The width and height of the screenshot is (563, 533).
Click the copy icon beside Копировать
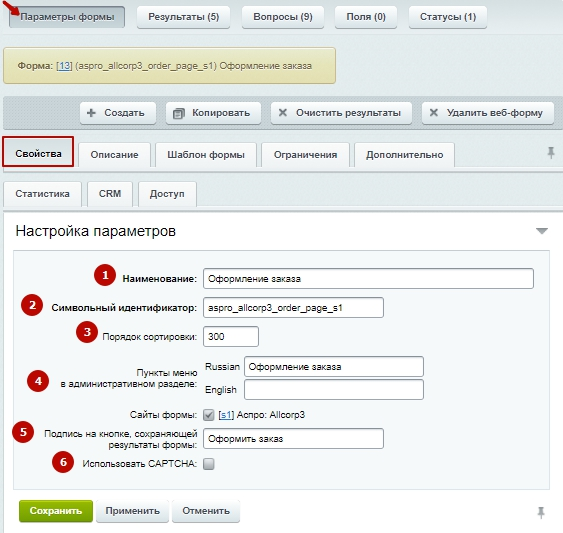pos(178,113)
